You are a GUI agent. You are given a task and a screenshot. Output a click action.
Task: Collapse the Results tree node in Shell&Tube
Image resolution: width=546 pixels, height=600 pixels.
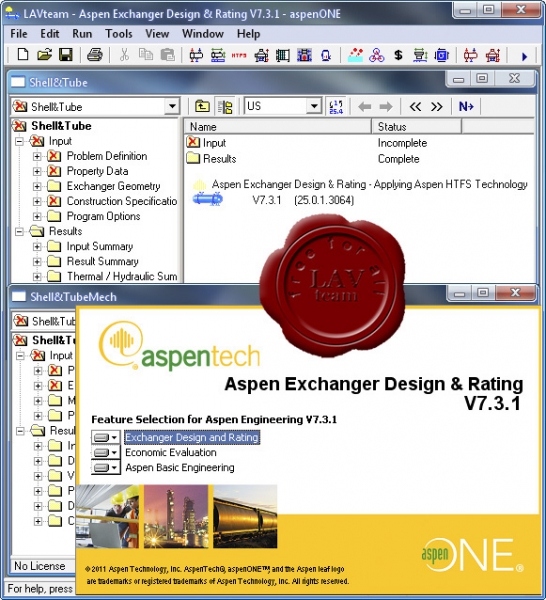pos(19,231)
